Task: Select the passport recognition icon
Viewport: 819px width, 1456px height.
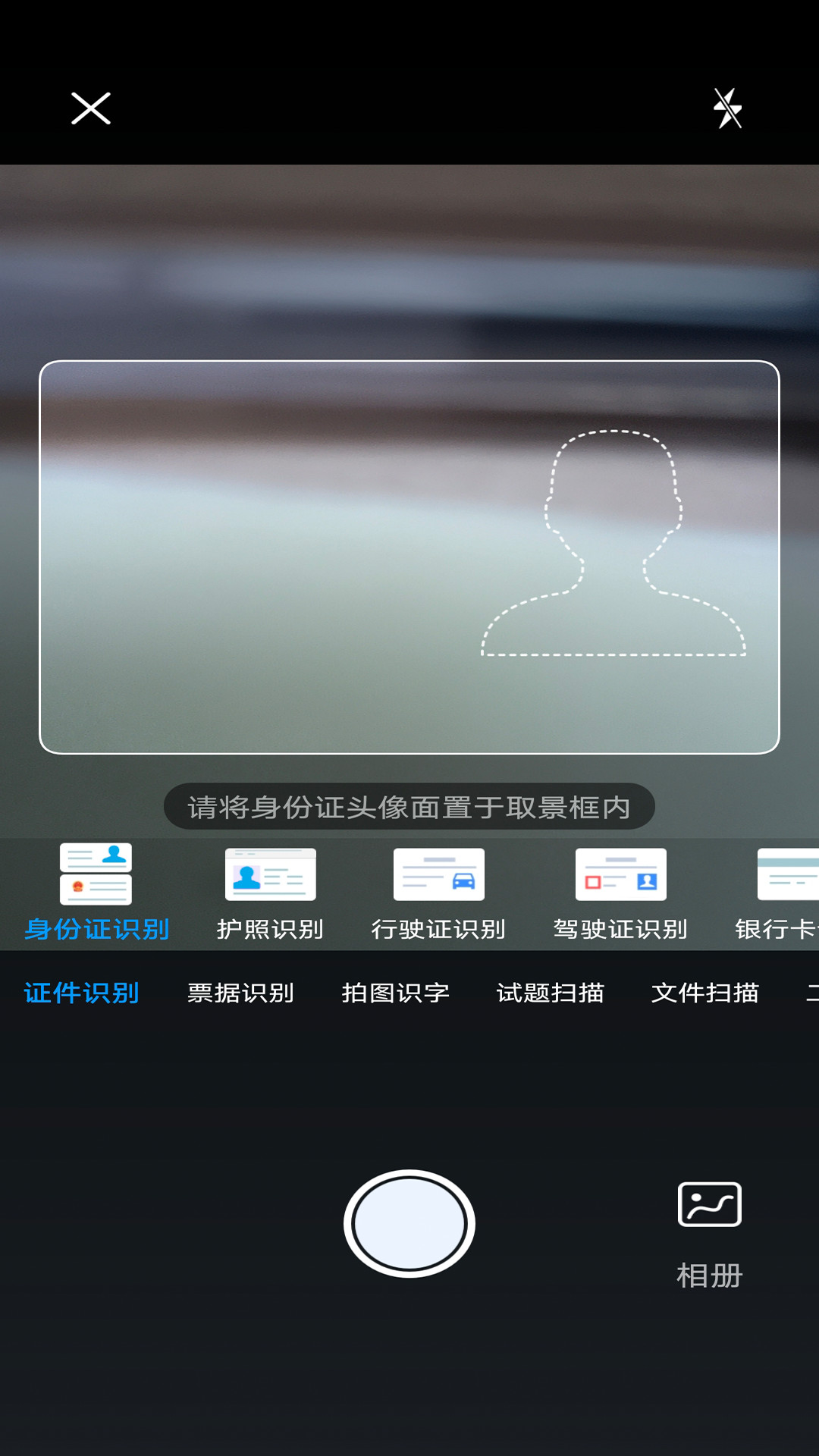Action: [271, 874]
